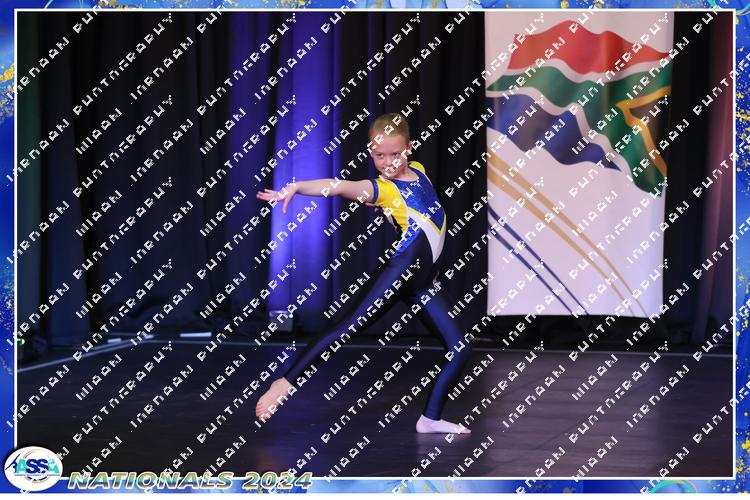This screenshot has height=500, width=750.
Task: Click the gold-speckled blue frame at top
Action: click(x=375, y=5)
